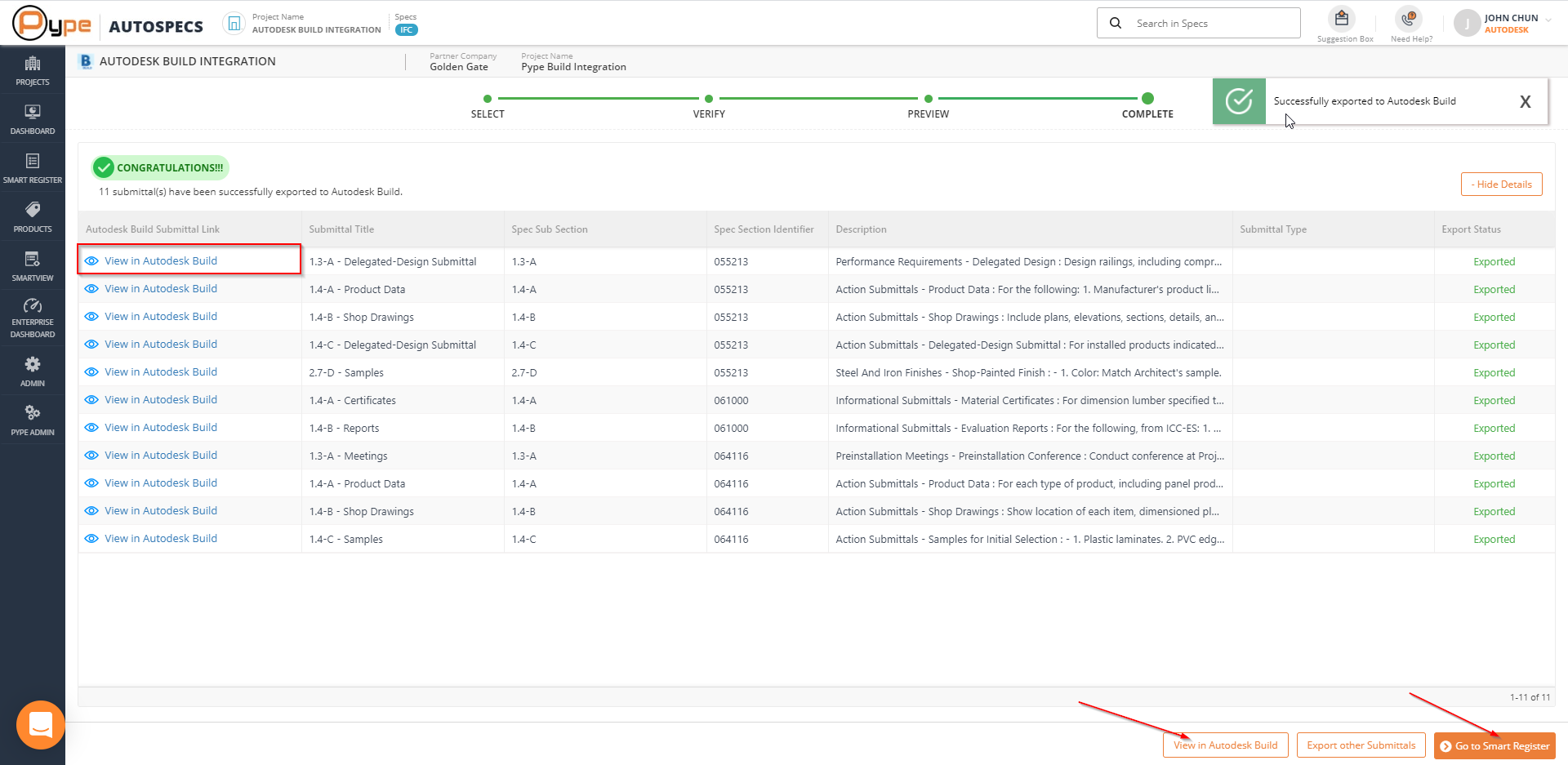Click the Pype logo
The height and width of the screenshot is (765, 1568).
[x=52, y=23]
